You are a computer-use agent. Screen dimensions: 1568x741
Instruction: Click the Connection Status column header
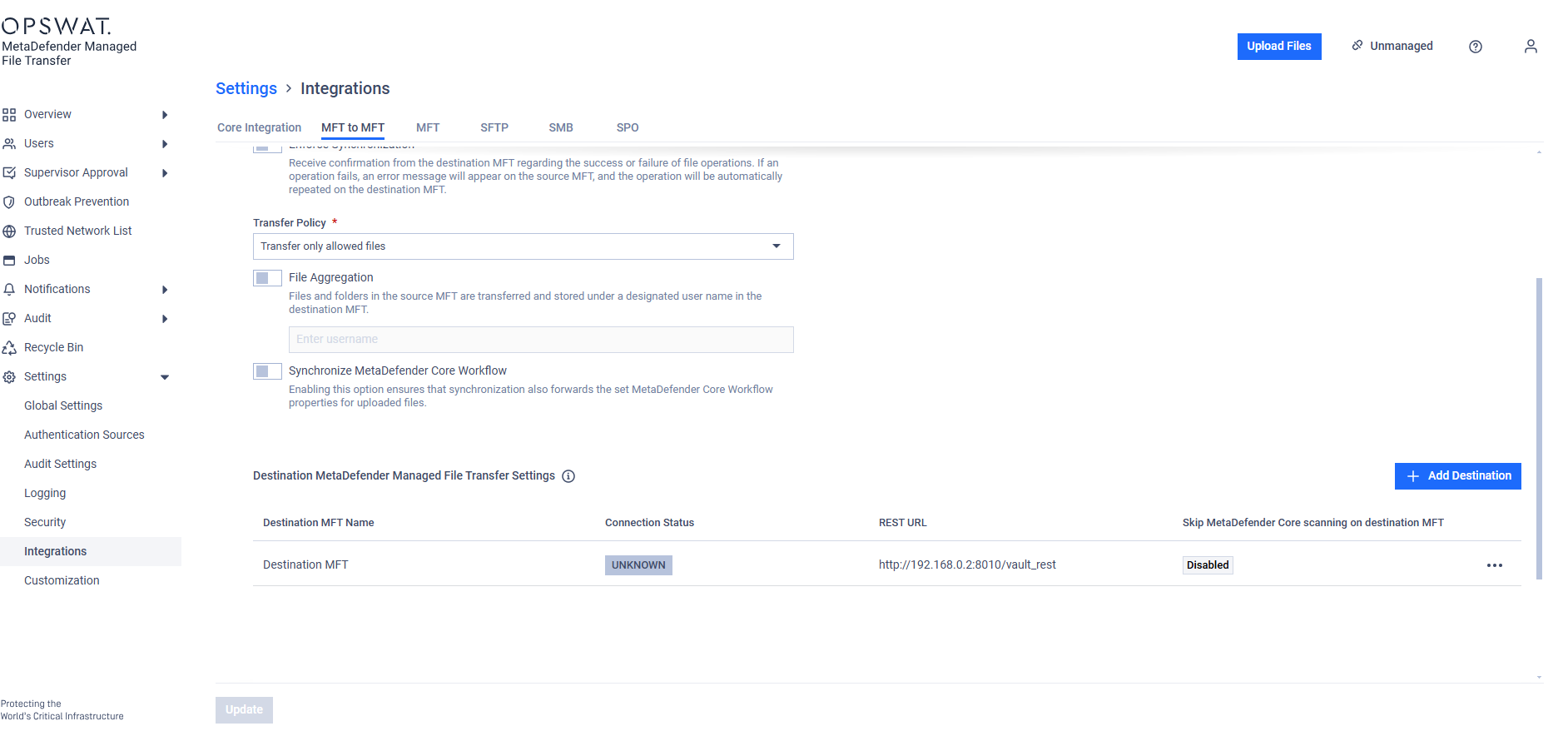(x=649, y=523)
